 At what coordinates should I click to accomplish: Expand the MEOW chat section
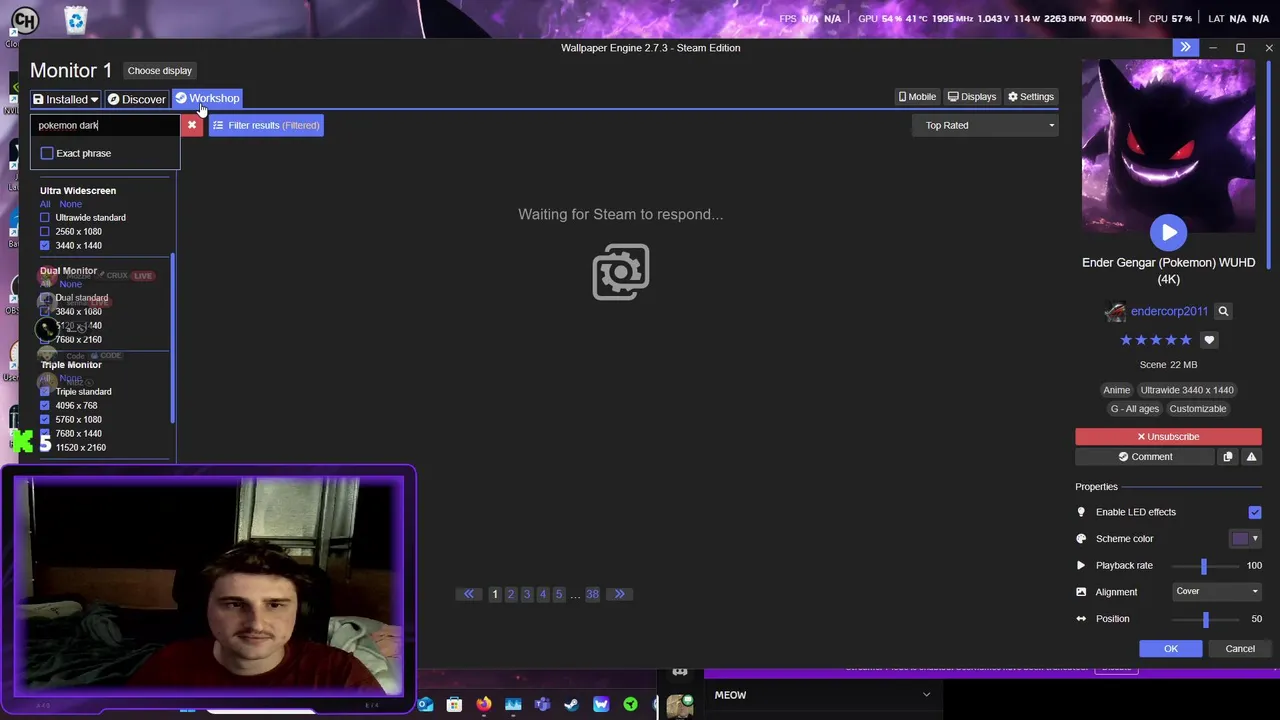point(926,695)
